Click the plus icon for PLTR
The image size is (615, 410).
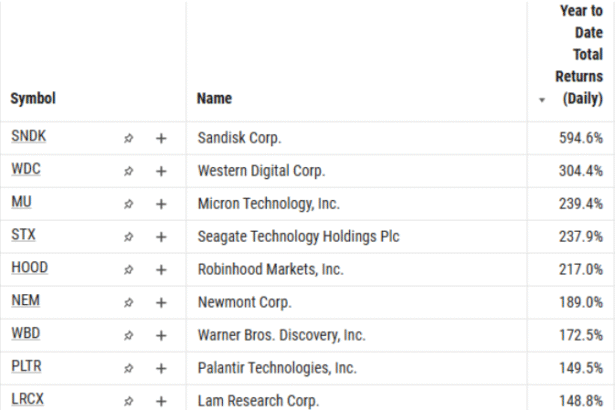[161, 368]
